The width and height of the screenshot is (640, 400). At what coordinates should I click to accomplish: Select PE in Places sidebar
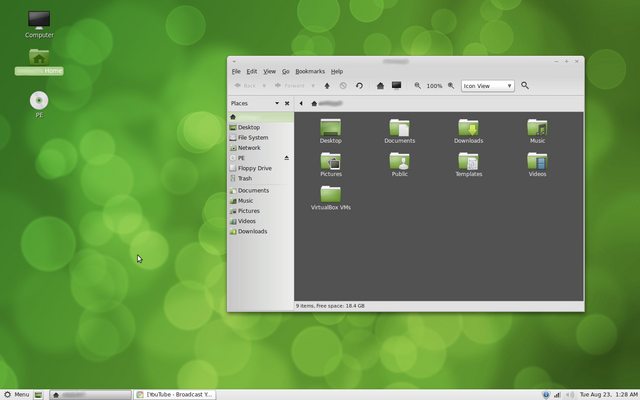point(255,158)
